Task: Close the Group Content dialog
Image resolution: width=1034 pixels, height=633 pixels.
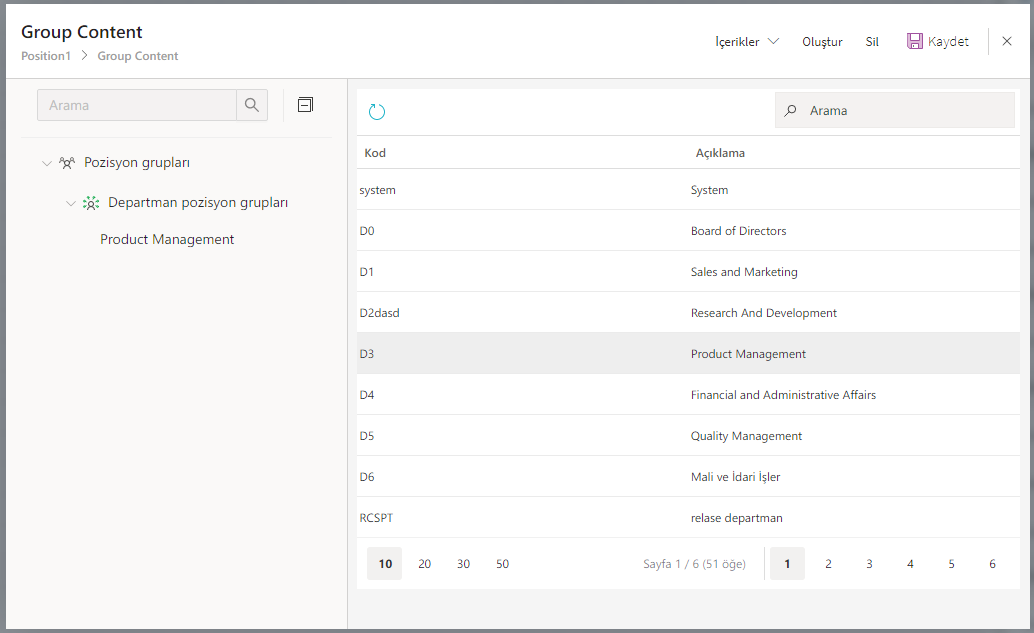Action: coord(1007,41)
